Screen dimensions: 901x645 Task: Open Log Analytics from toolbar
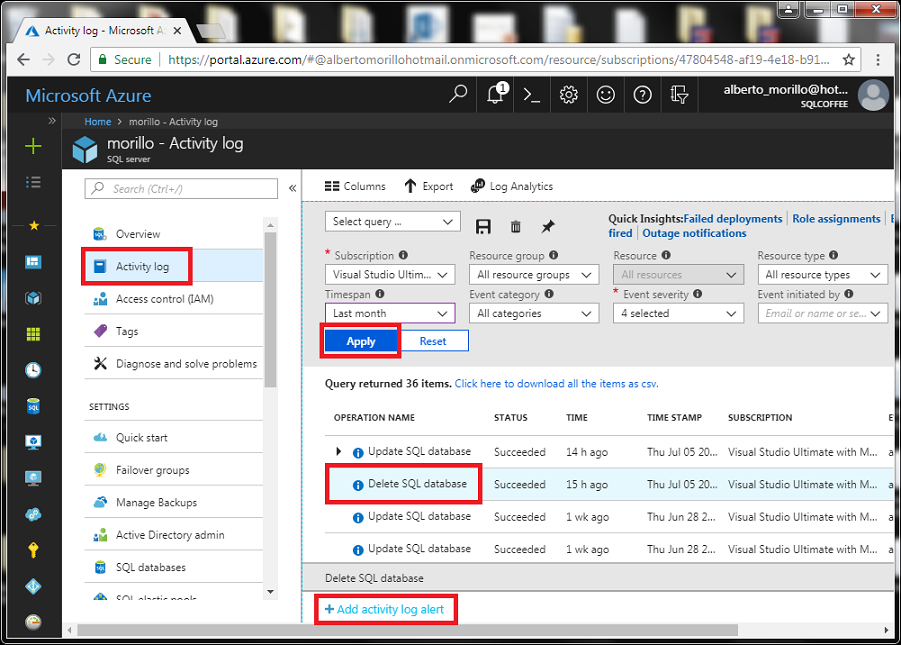pyautogui.click(x=512, y=186)
